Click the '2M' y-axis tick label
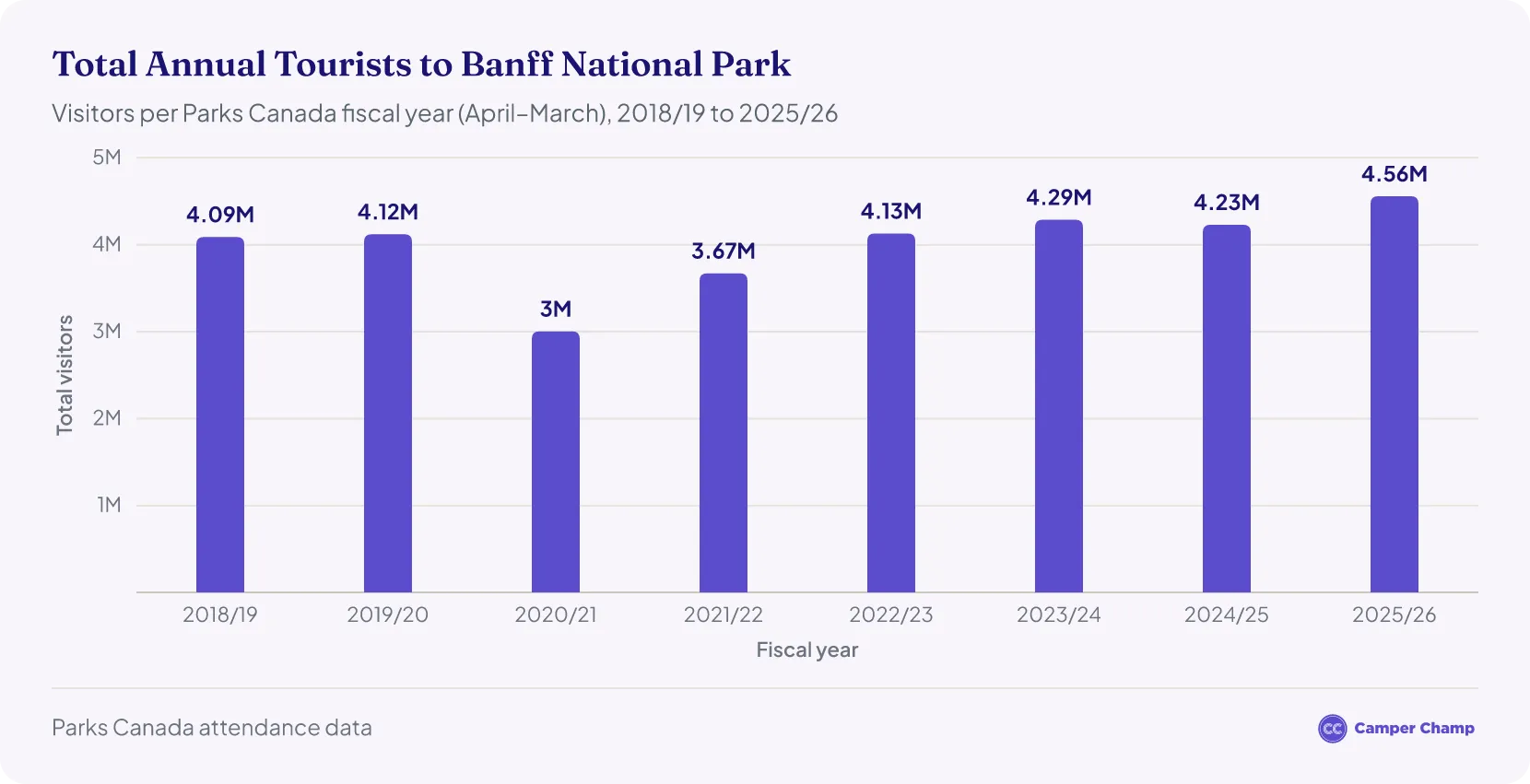 point(107,418)
